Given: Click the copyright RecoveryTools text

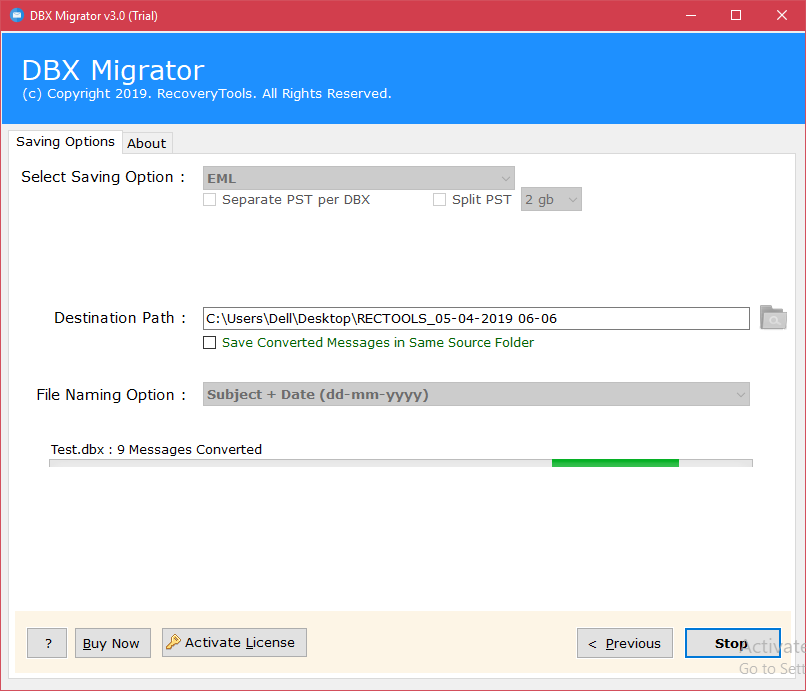Looking at the screenshot, I should (x=207, y=94).
